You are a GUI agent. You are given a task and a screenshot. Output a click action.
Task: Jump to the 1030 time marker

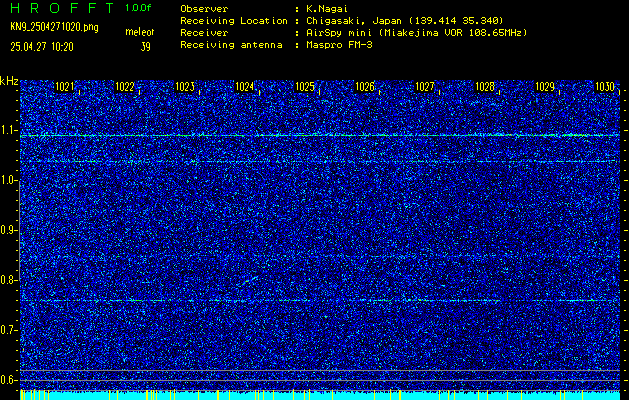click(x=605, y=87)
